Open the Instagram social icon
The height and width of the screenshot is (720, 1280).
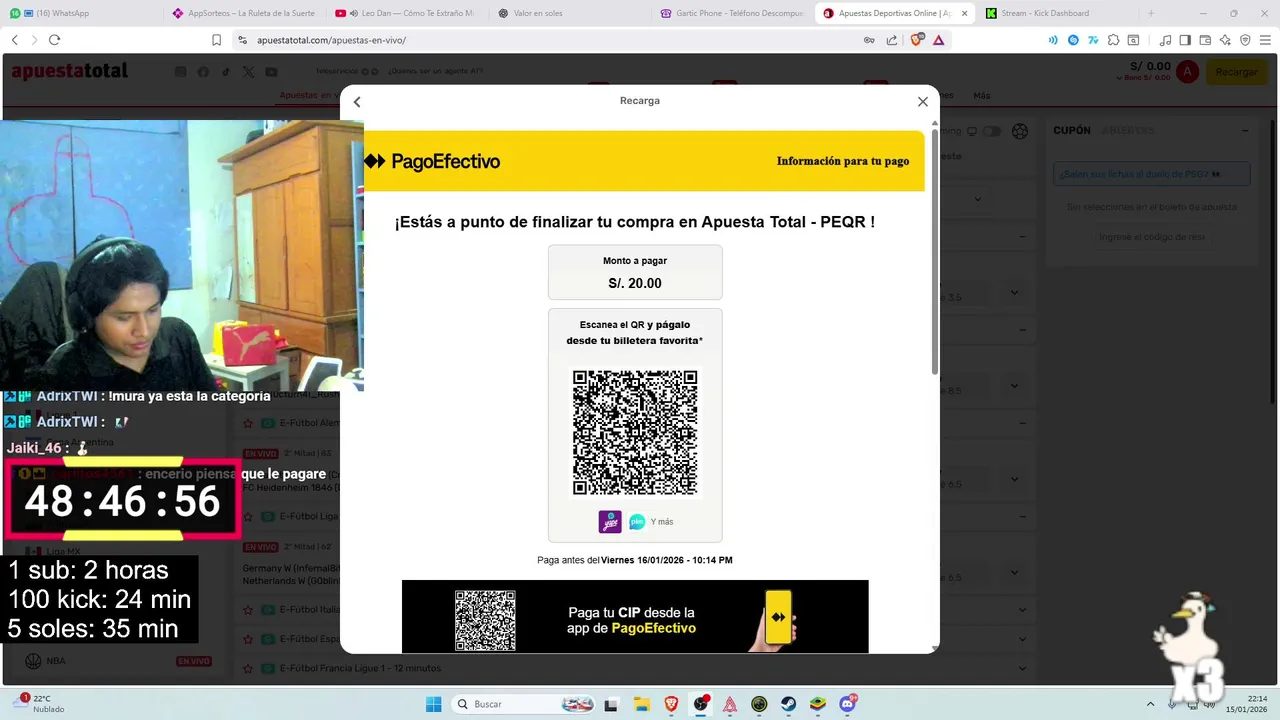pyautogui.click(x=181, y=72)
